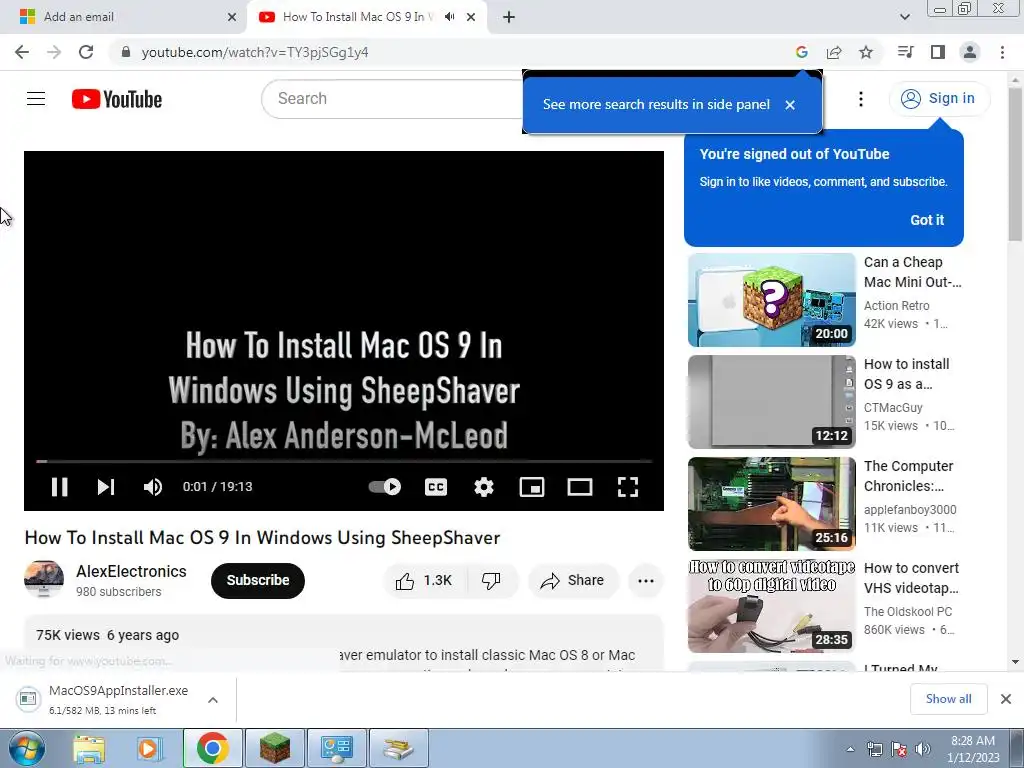
Task: Mute audio on the YouTube tab
Action: [x=449, y=17]
